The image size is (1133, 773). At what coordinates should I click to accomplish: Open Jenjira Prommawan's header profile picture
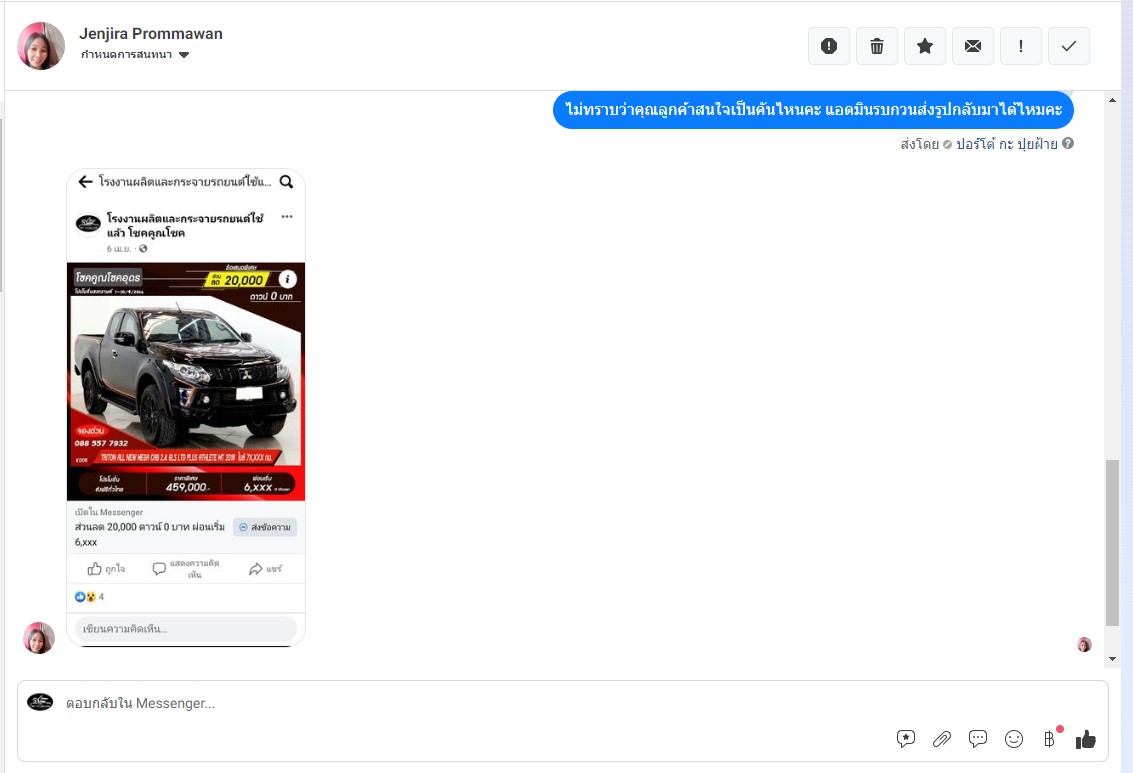point(41,46)
